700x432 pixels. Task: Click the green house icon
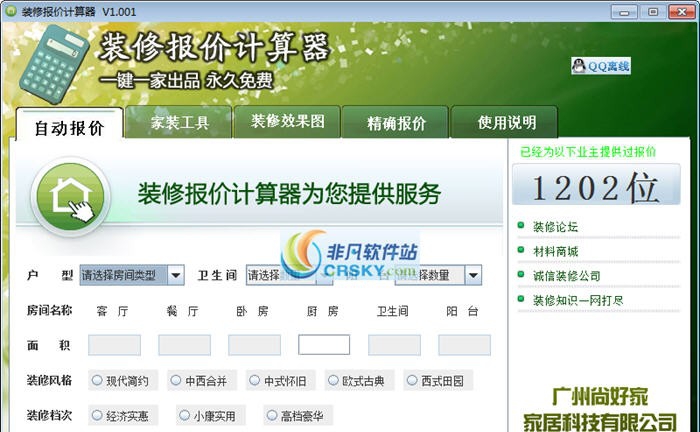click(71, 196)
